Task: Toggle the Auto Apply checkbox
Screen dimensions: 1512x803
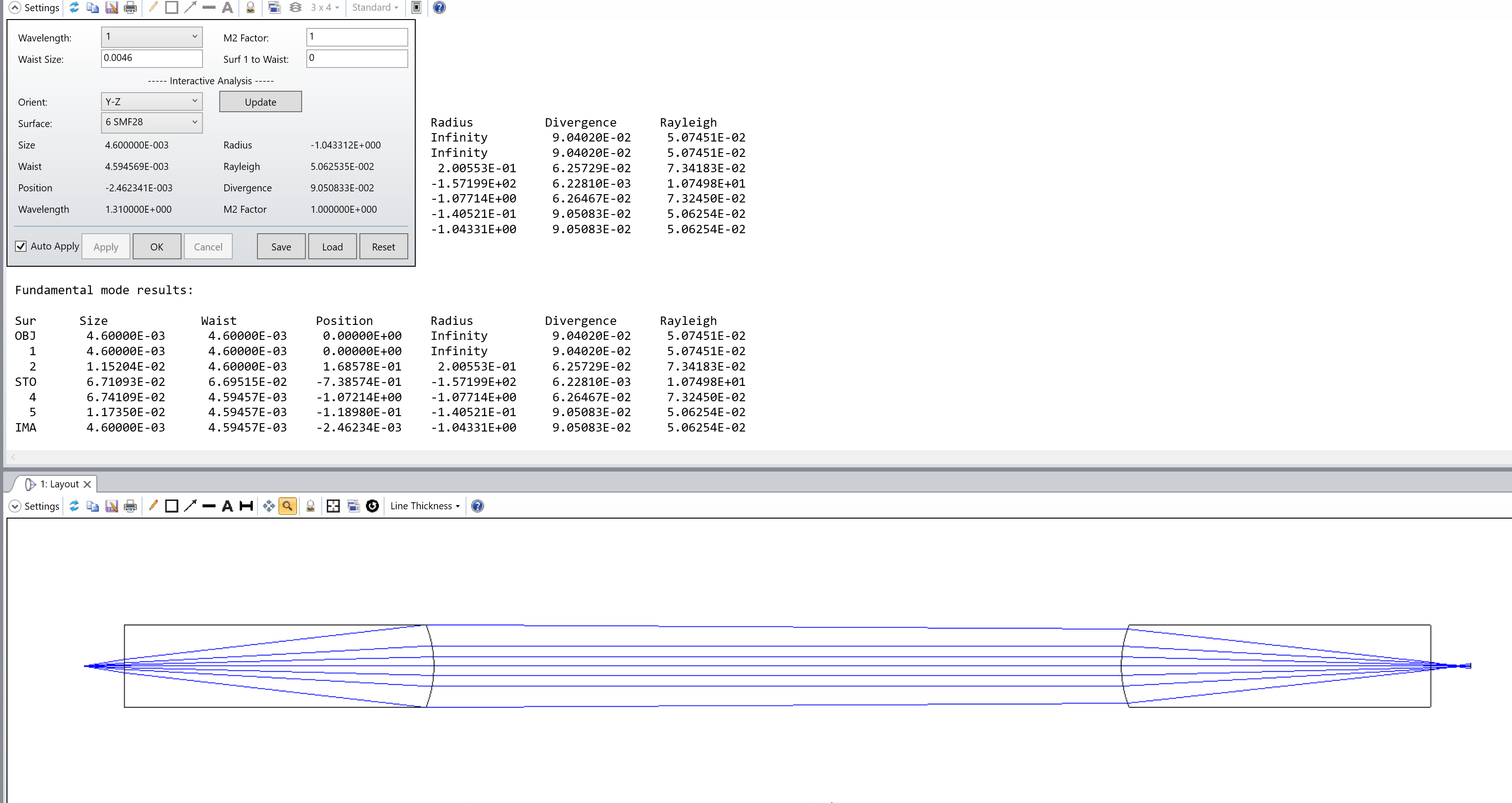Action: point(21,247)
